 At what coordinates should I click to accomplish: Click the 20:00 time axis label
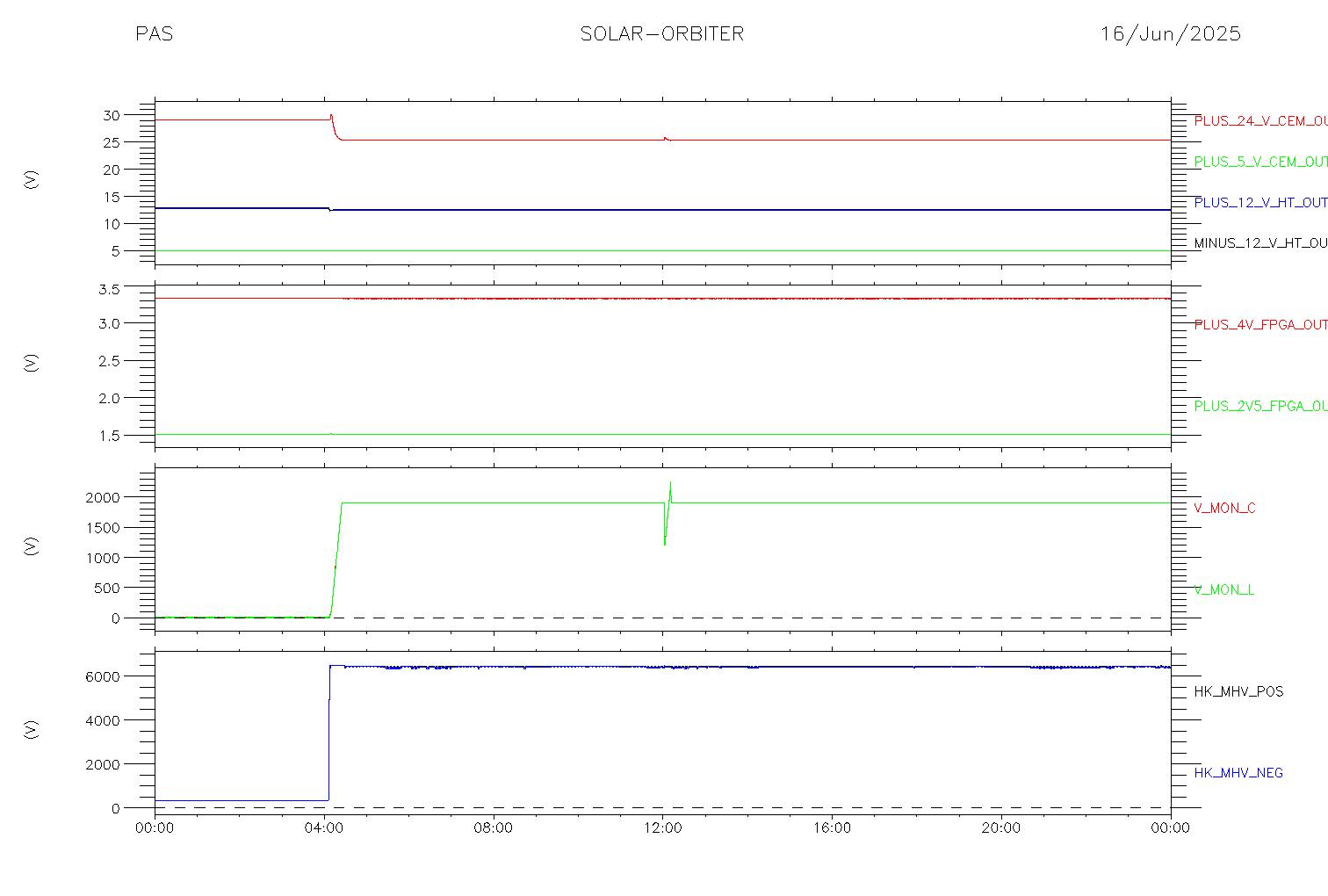tap(1001, 828)
